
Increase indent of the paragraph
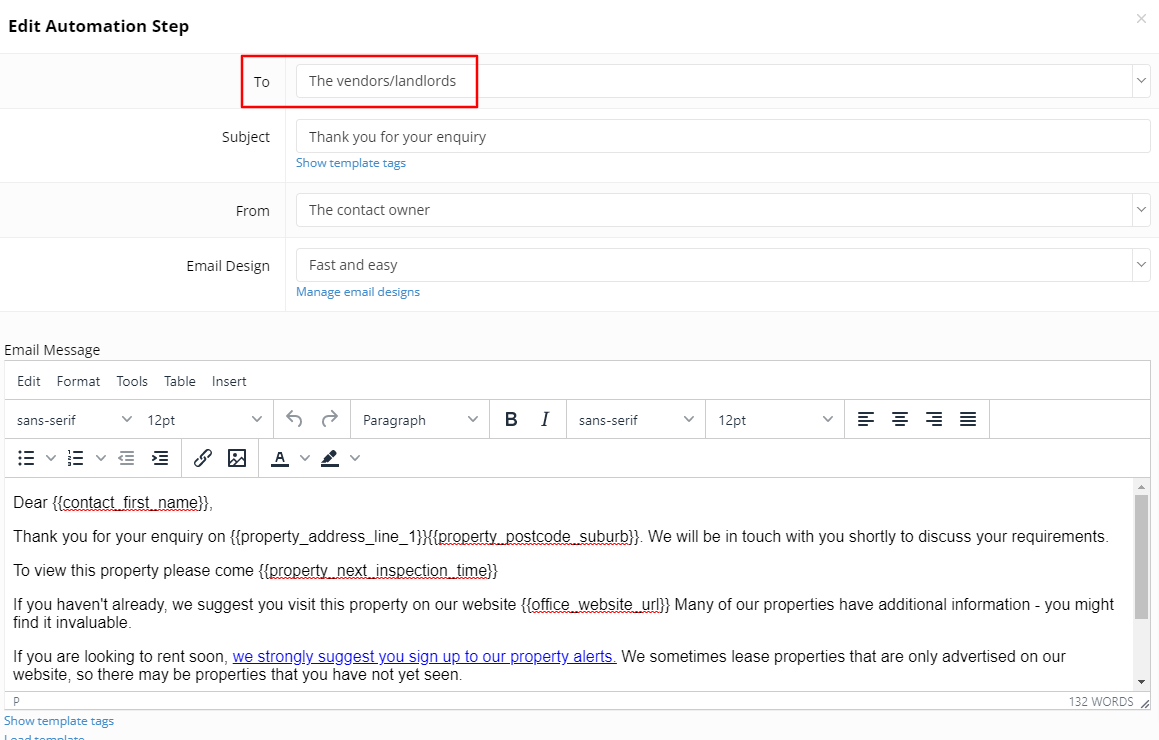[160, 458]
